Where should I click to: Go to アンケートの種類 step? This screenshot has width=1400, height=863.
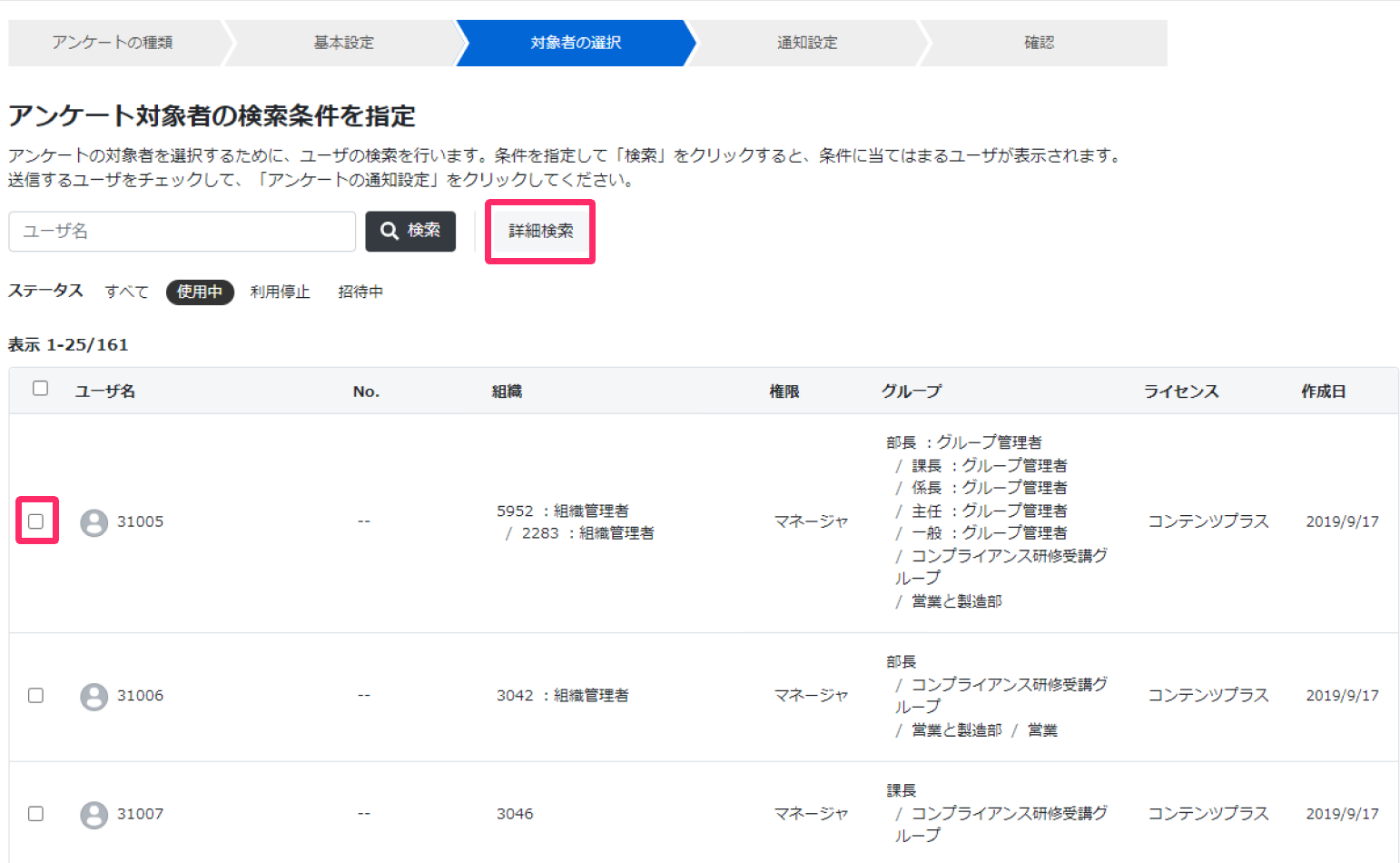(x=113, y=43)
